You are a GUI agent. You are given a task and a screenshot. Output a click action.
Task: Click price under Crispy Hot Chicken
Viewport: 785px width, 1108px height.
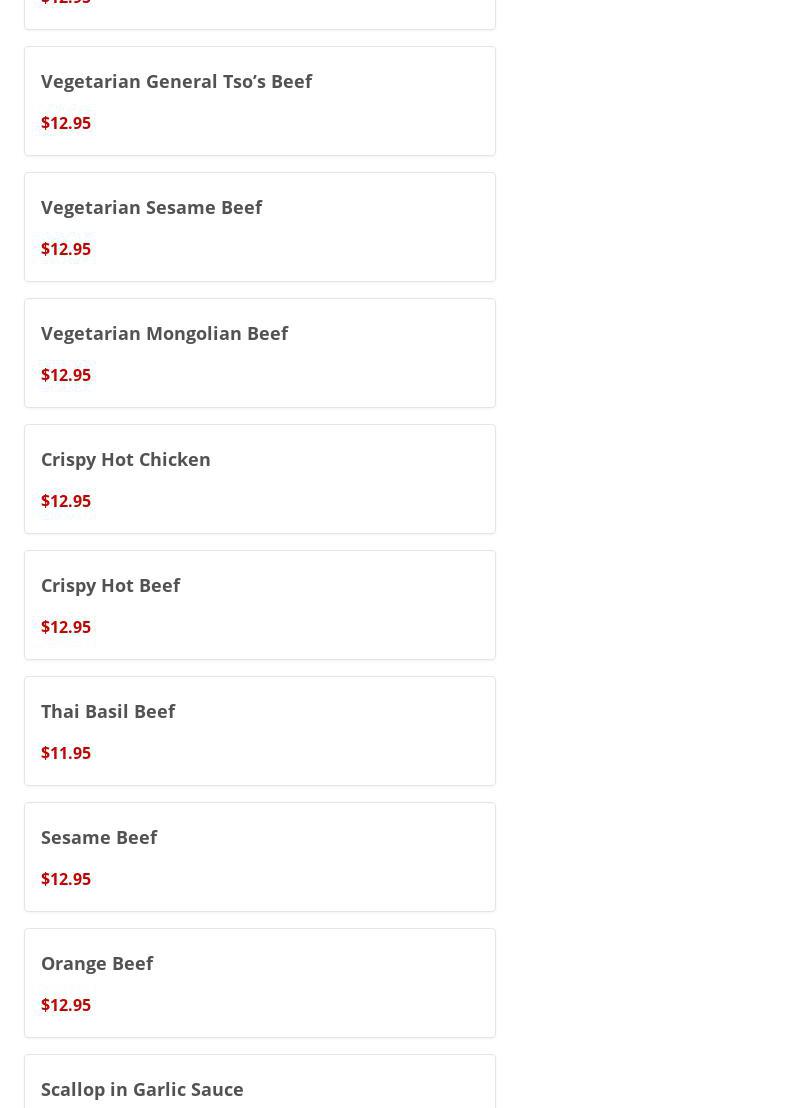[66, 501]
